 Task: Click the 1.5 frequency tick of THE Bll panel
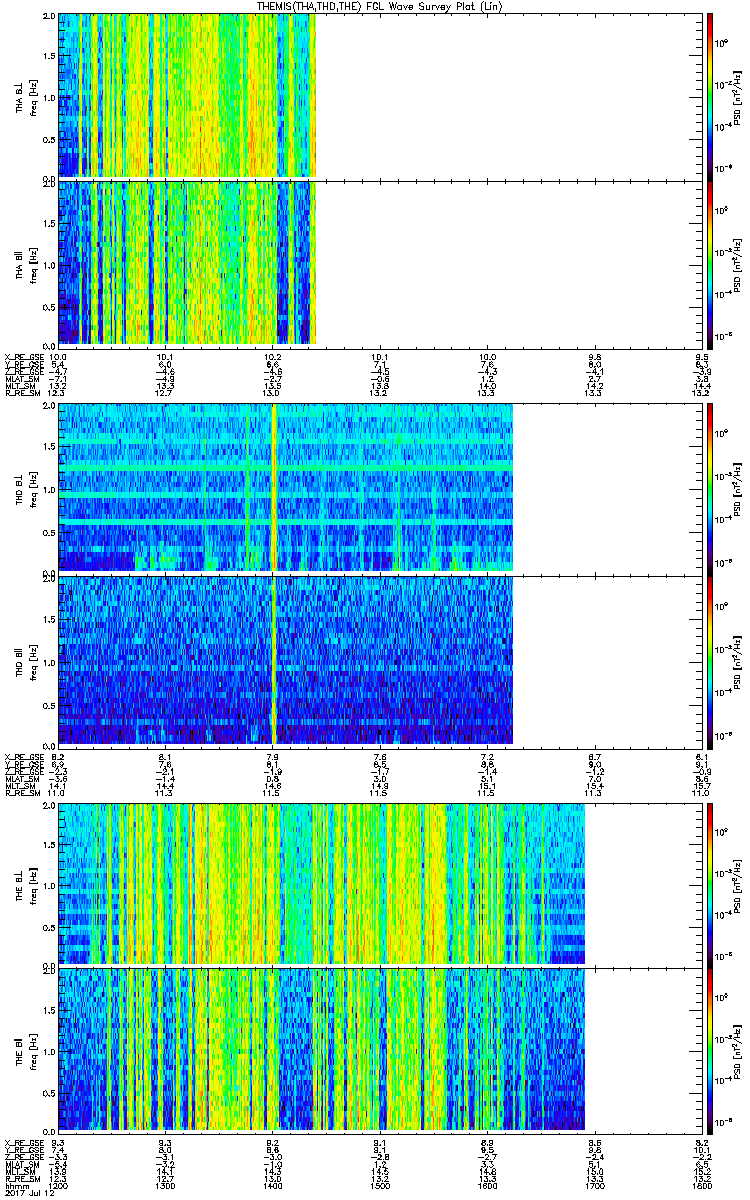(x=49, y=1009)
